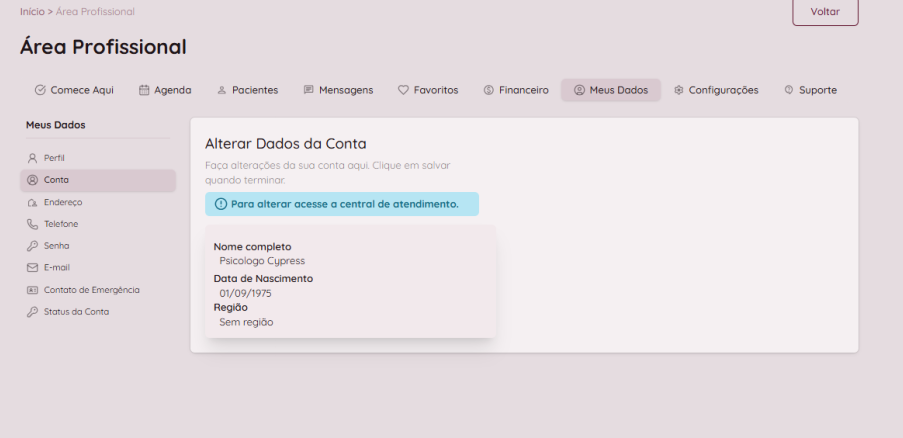The width and height of the screenshot is (903, 438).
Task: Click the calendar icon beside Agenda
Action: [144, 90]
